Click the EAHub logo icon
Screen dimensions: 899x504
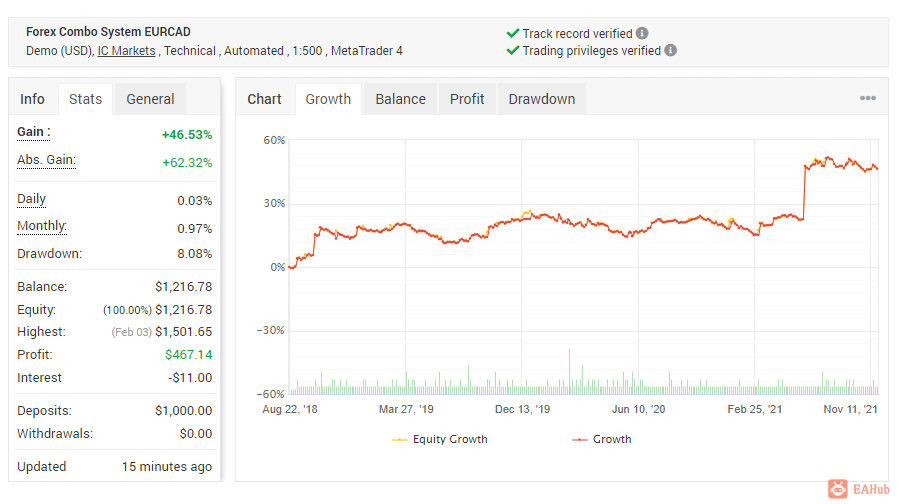click(838, 489)
